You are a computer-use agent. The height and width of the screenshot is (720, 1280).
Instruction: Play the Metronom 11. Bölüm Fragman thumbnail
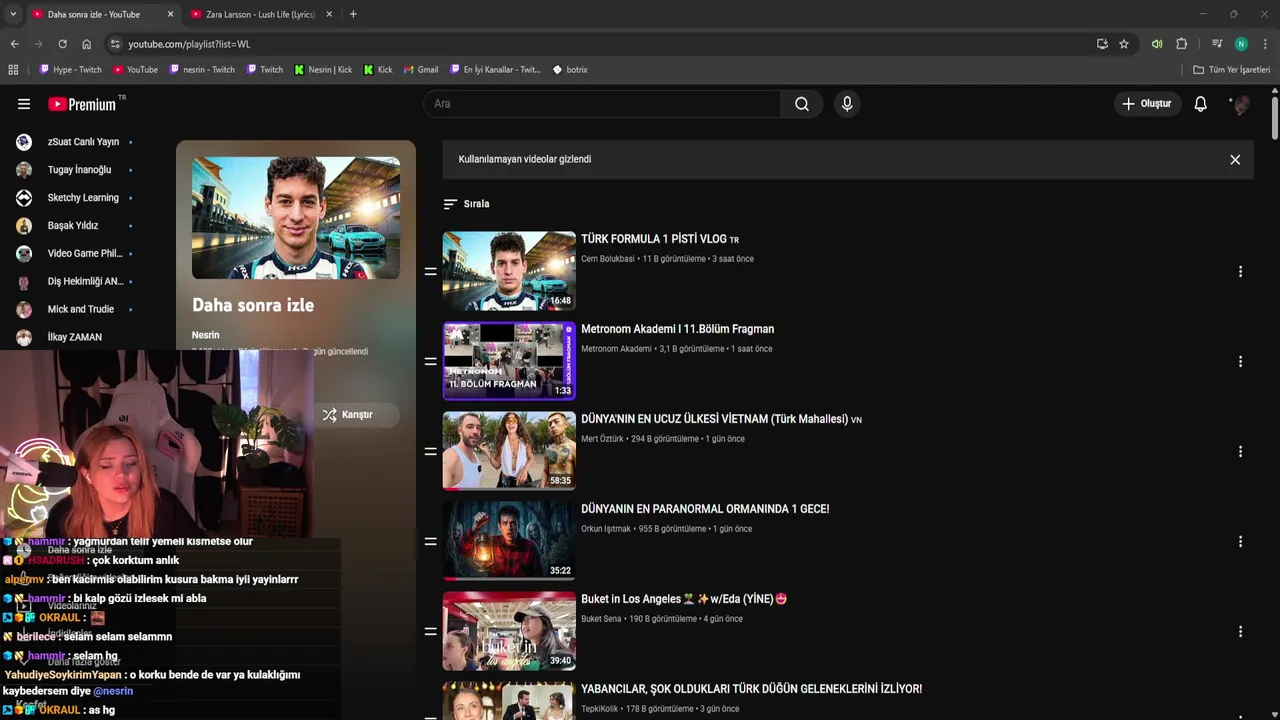coord(509,361)
